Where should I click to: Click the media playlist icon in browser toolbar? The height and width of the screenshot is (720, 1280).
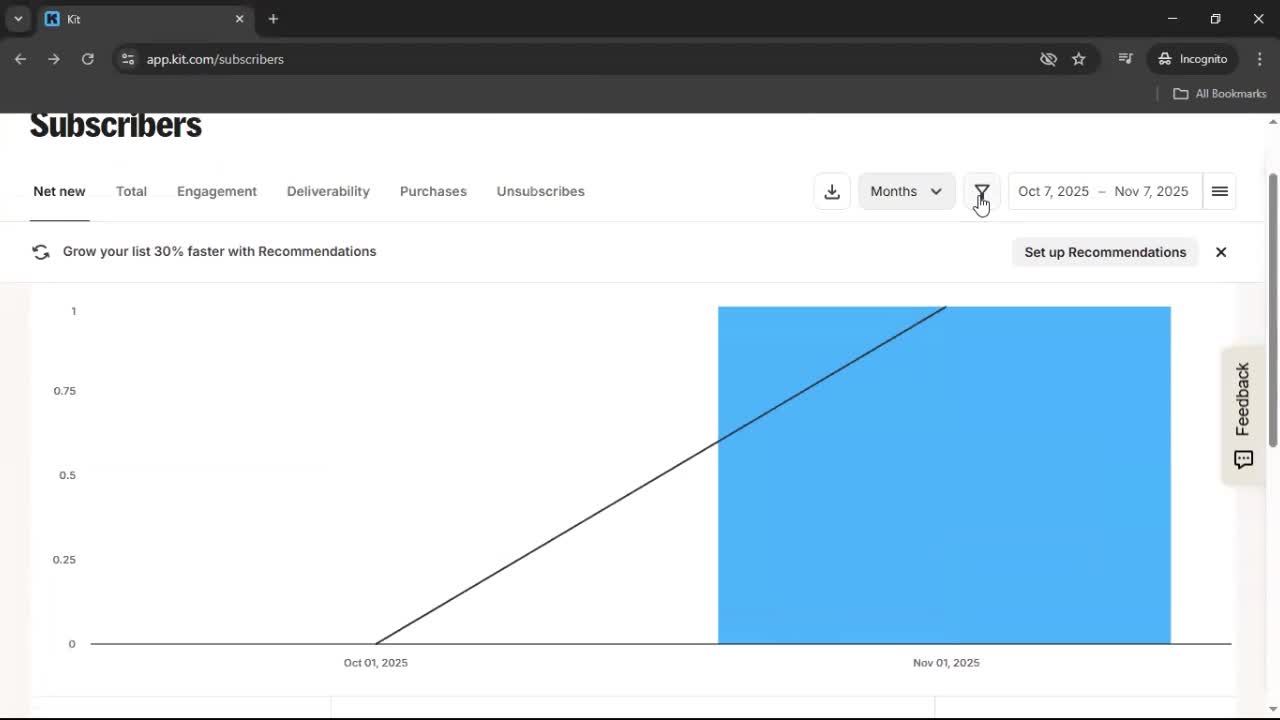tap(1125, 59)
